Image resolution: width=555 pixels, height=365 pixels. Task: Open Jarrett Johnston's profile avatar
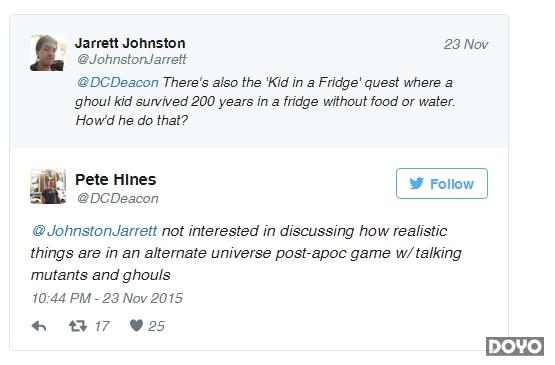(48, 53)
